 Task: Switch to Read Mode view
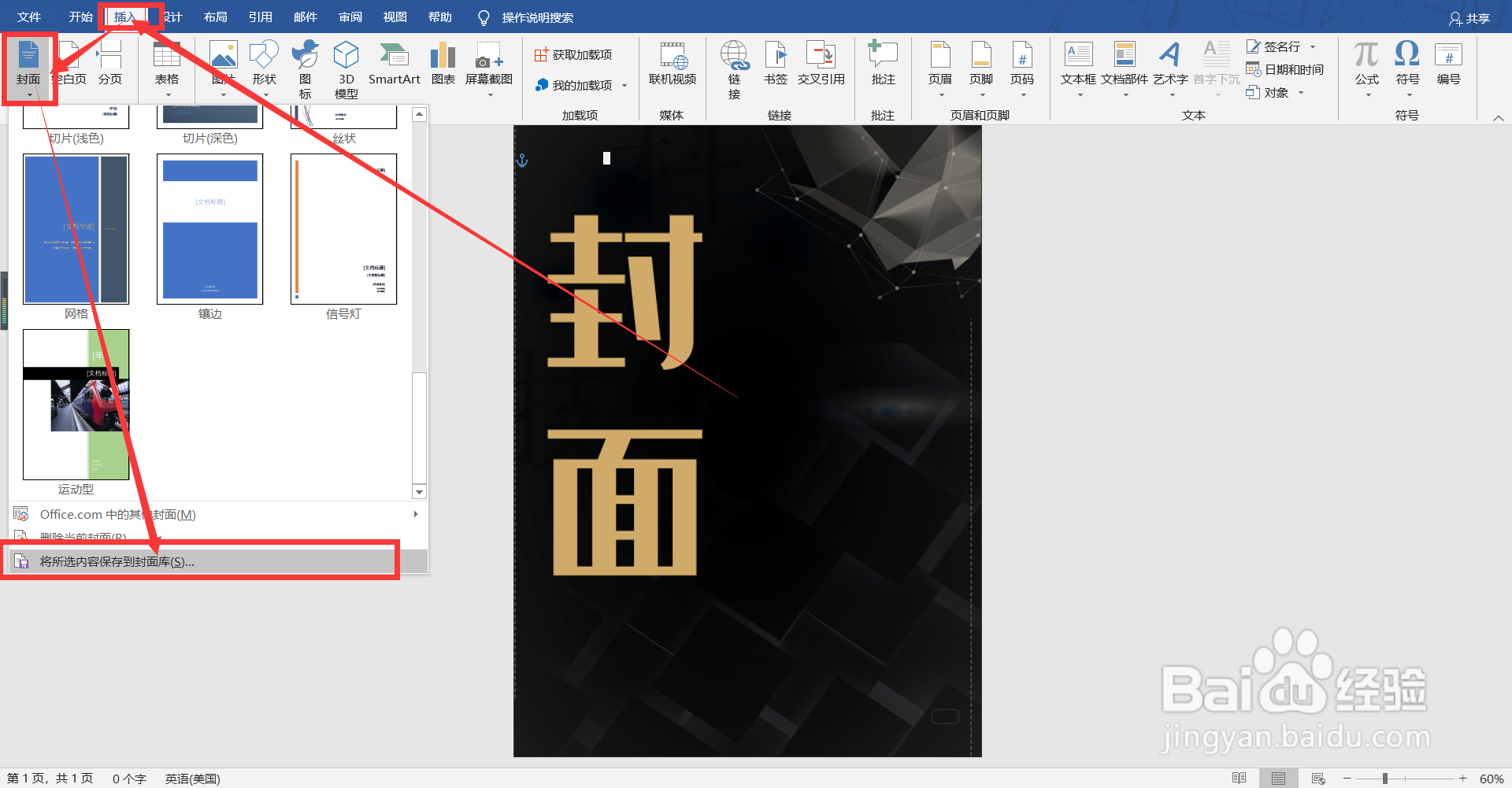[x=1238, y=778]
